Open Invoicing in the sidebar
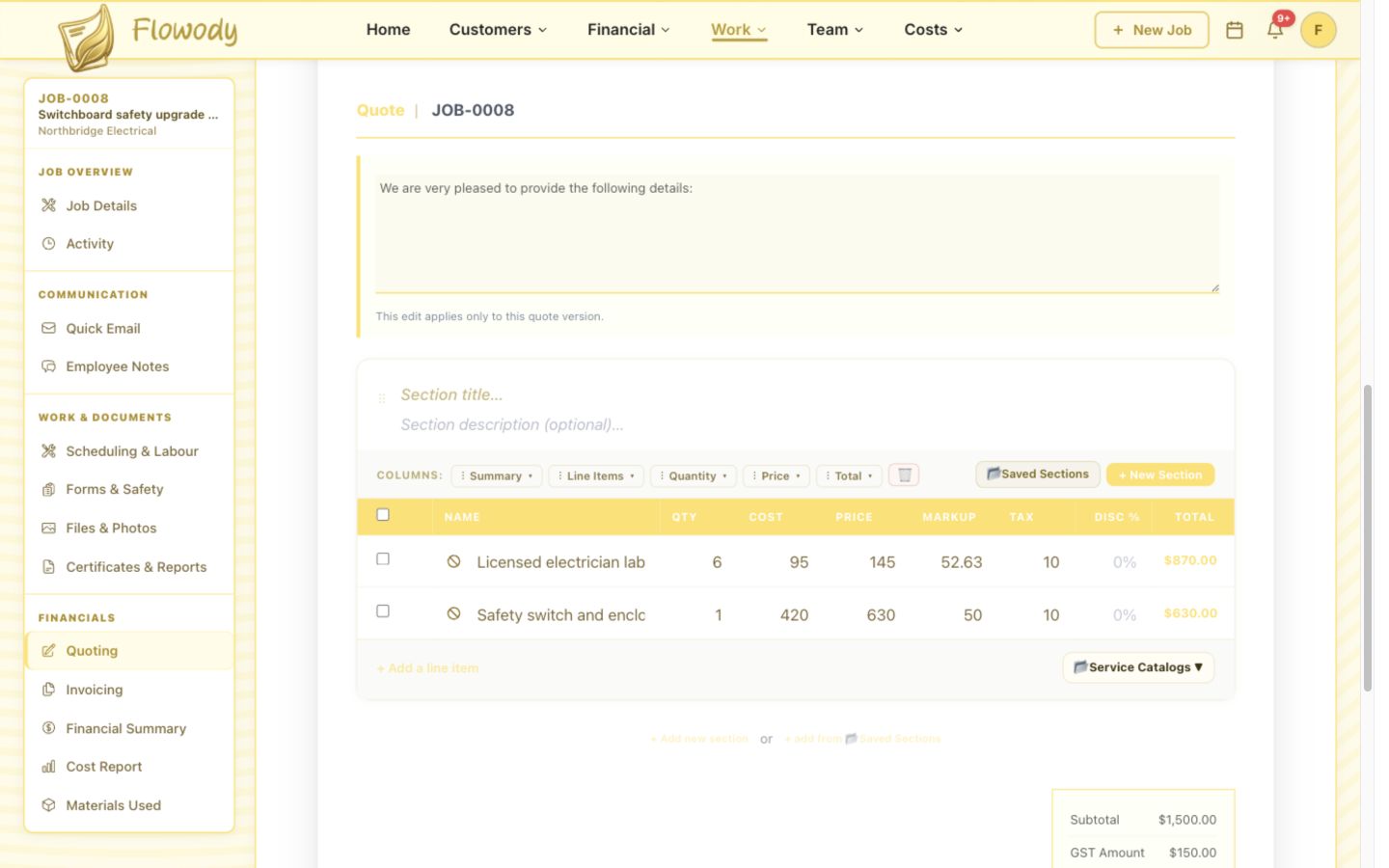Image resolution: width=1389 pixels, height=868 pixels. tap(129, 690)
